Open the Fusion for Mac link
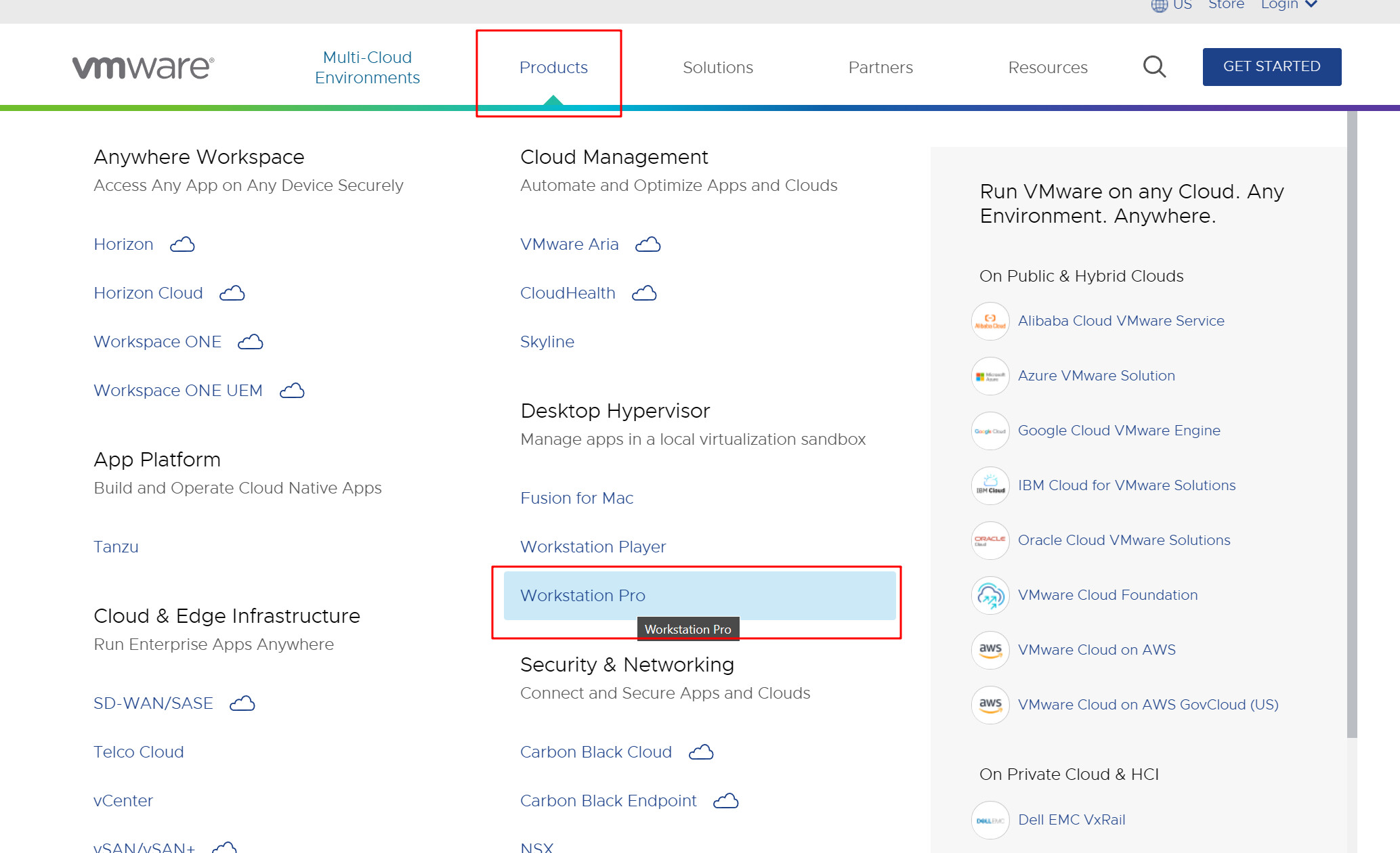Viewport: 1400px width, 853px height. click(576, 498)
